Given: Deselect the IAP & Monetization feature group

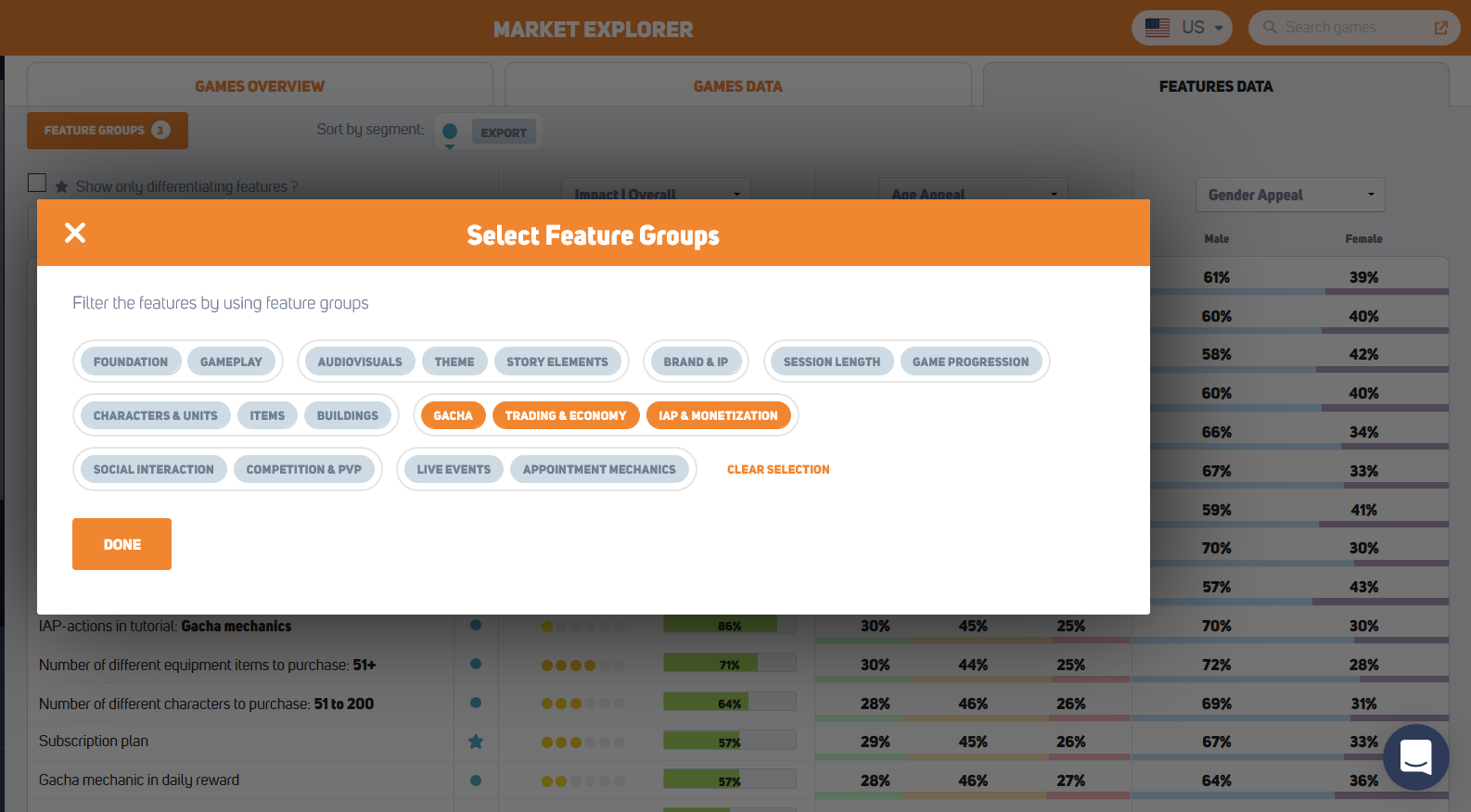Looking at the screenshot, I should (x=718, y=415).
